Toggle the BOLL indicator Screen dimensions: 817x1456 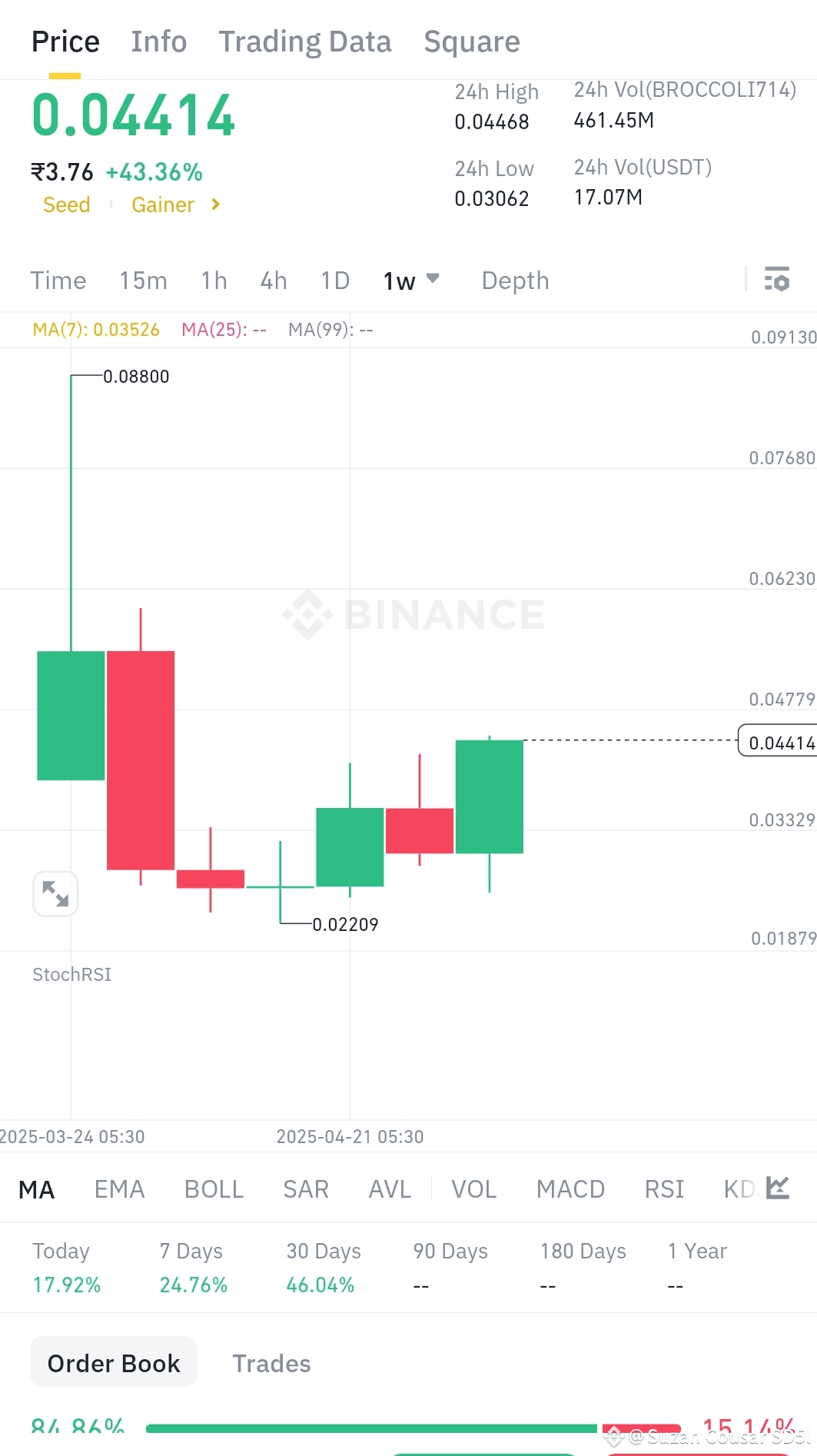(214, 1188)
